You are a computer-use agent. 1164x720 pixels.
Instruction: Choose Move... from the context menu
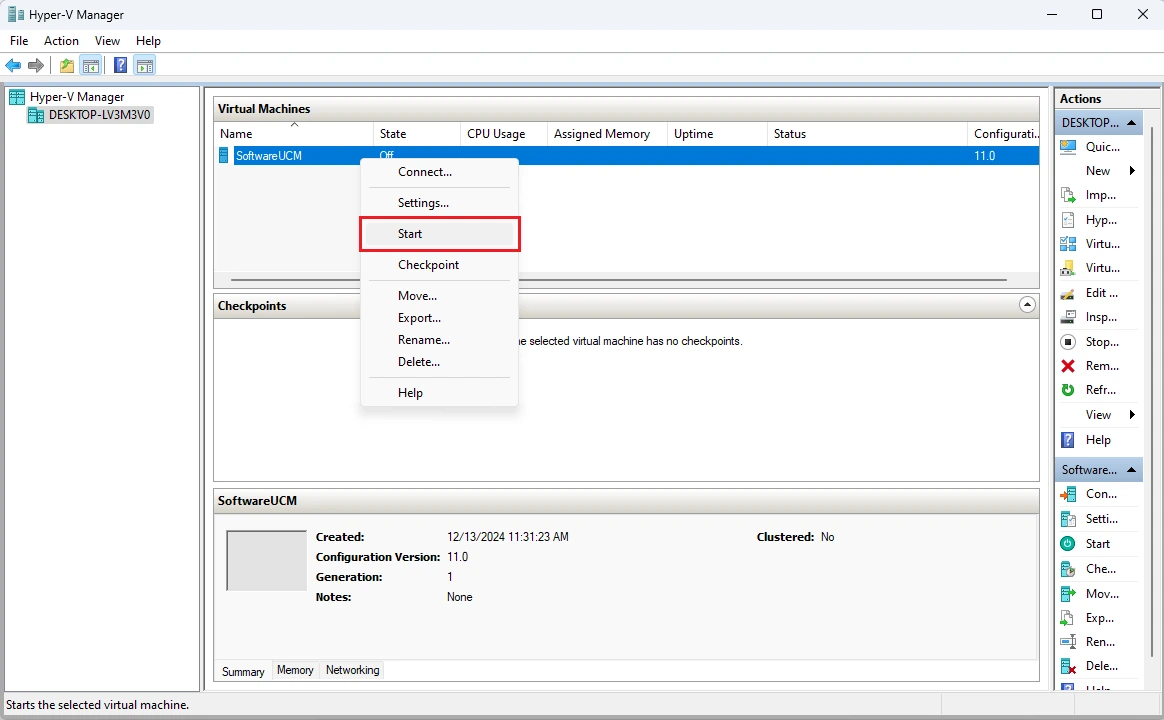(x=439, y=295)
